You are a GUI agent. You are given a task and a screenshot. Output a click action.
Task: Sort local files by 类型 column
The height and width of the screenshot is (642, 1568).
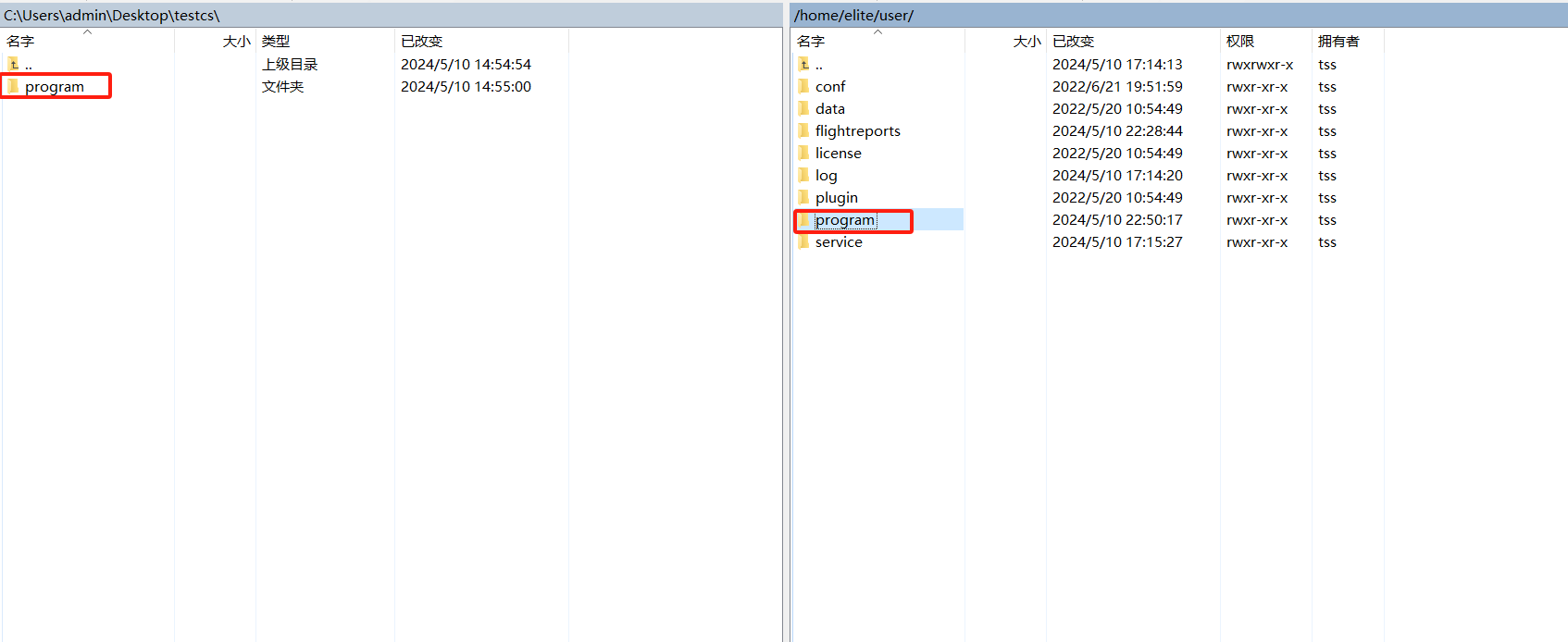click(276, 41)
